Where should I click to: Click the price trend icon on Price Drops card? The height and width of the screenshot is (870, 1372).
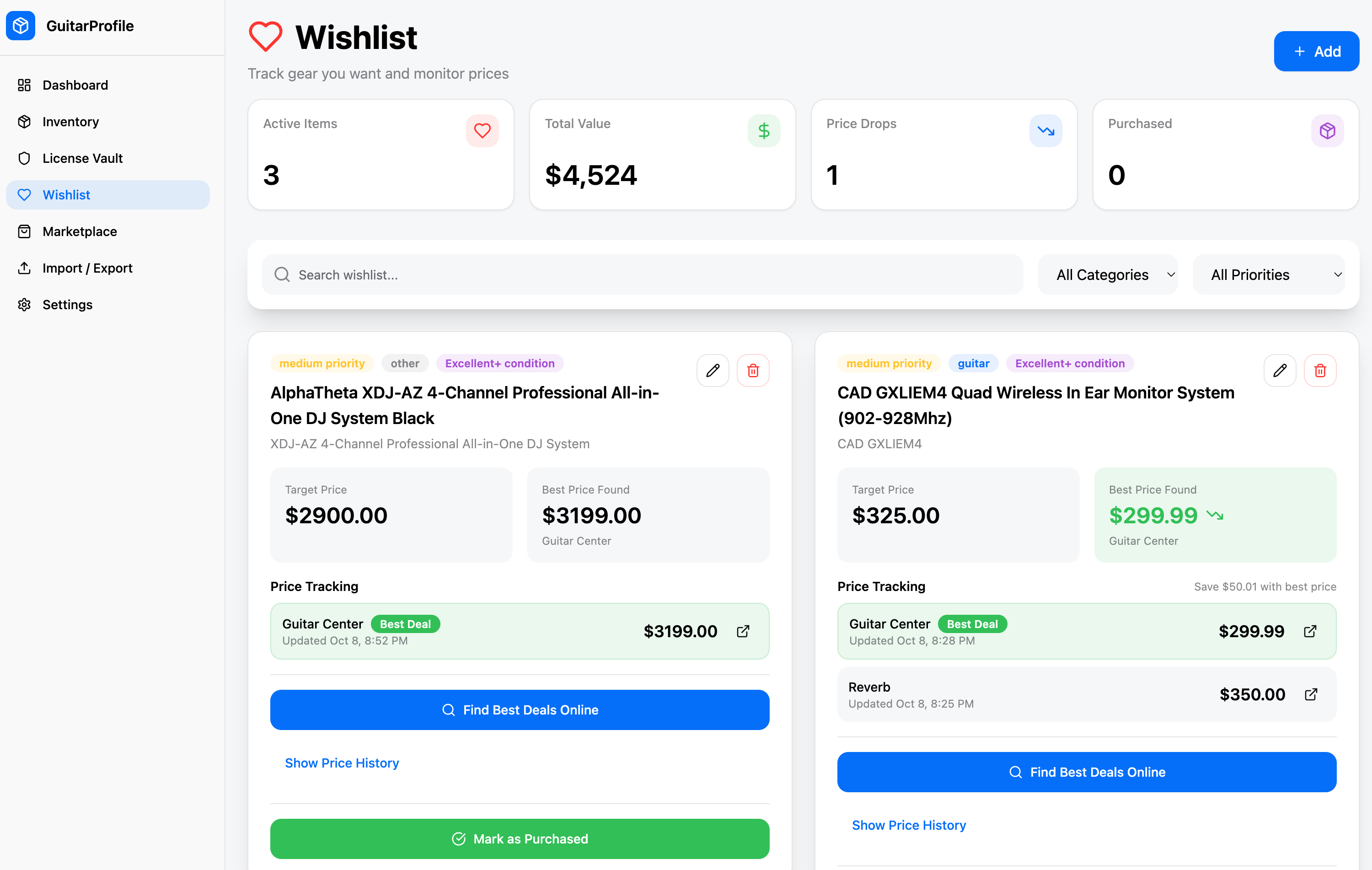1045,130
